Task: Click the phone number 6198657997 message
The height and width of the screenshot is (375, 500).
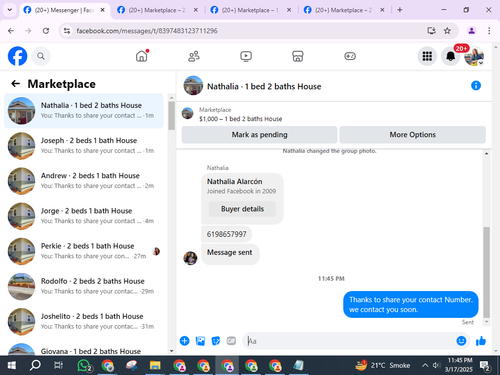Action: click(x=227, y=234)
